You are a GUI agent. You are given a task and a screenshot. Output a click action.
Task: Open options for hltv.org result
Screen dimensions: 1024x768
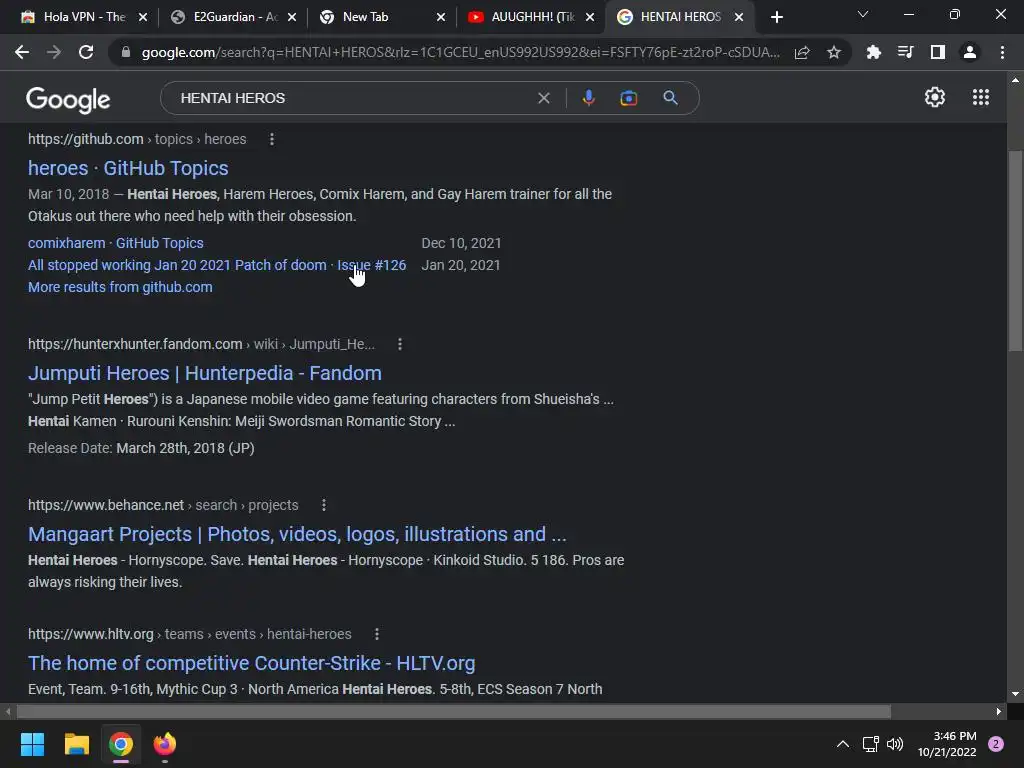(376, 634)
